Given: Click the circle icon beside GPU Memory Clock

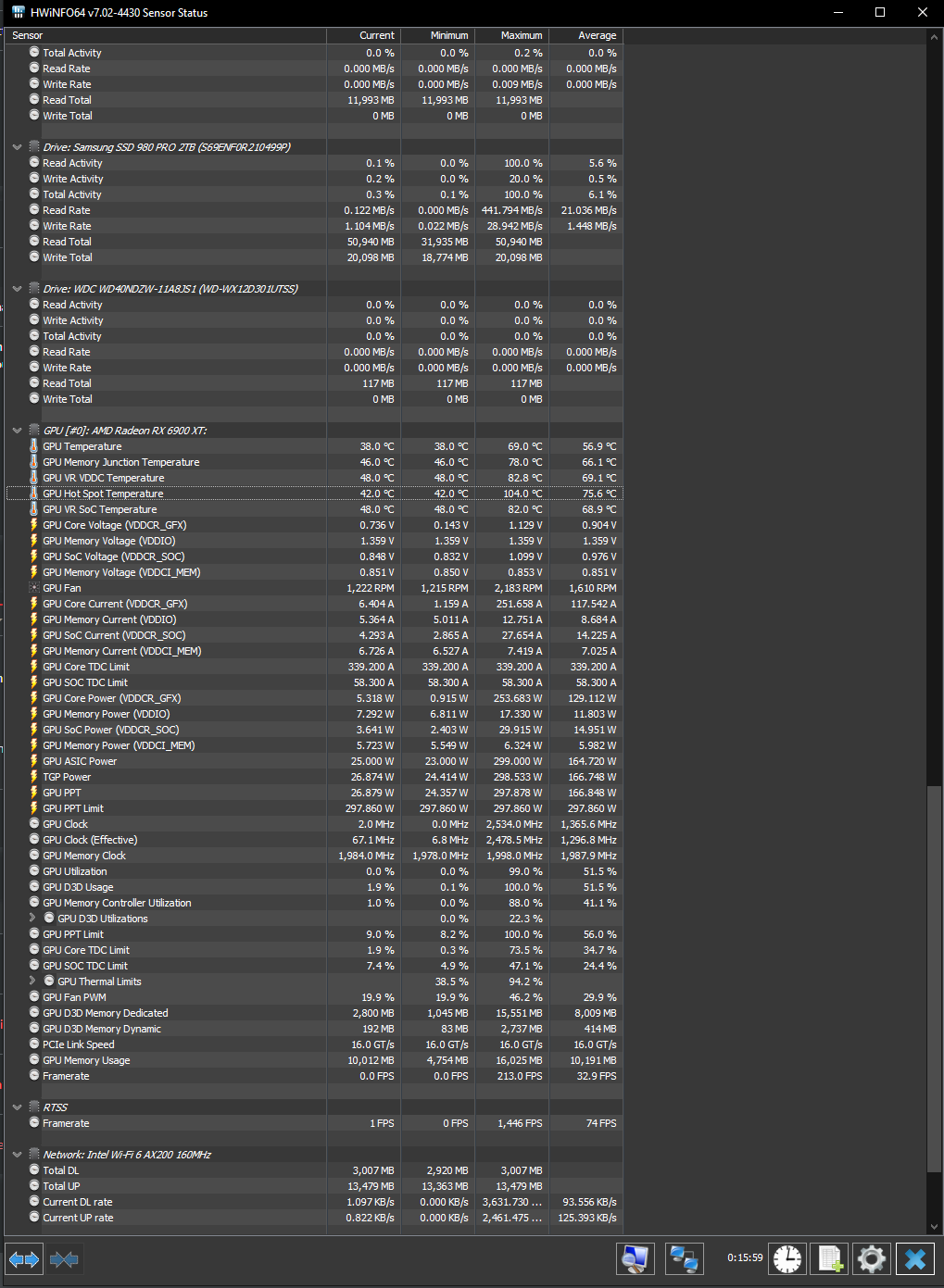Looking at the screenshot, I should (x=34, y=856).
